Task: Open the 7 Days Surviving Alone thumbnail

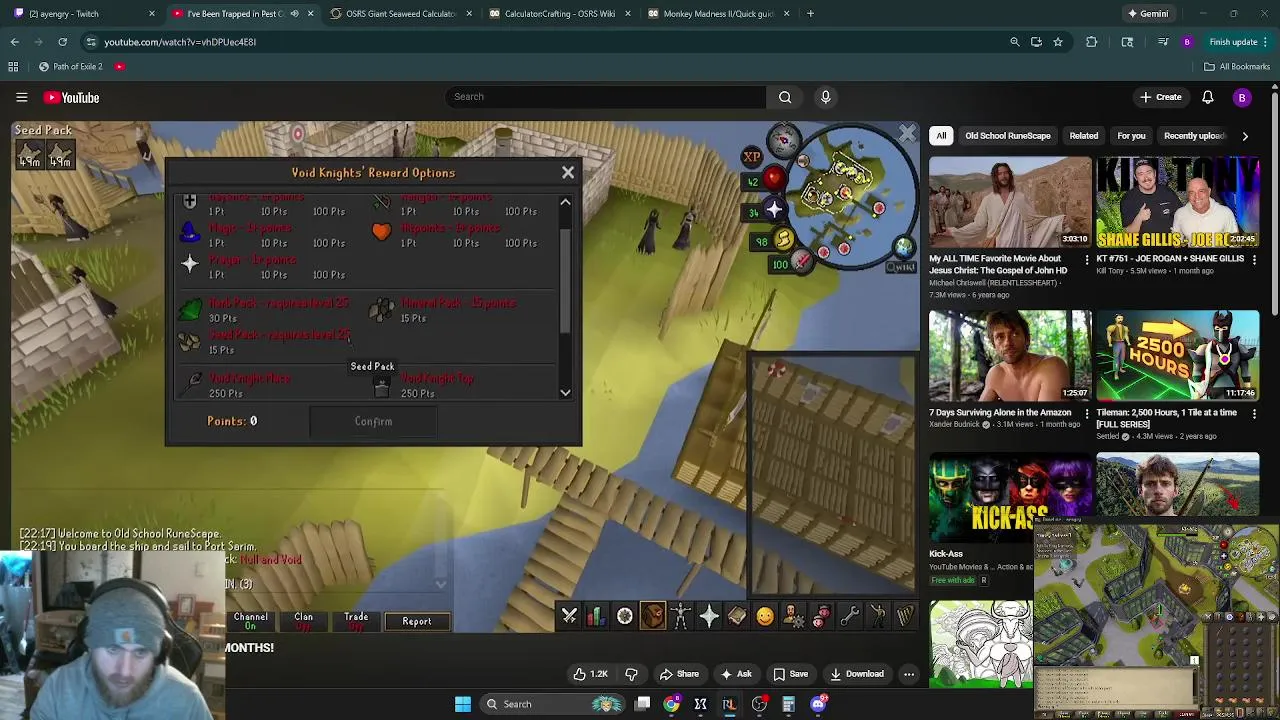Action: click(x=1010, y=355)
